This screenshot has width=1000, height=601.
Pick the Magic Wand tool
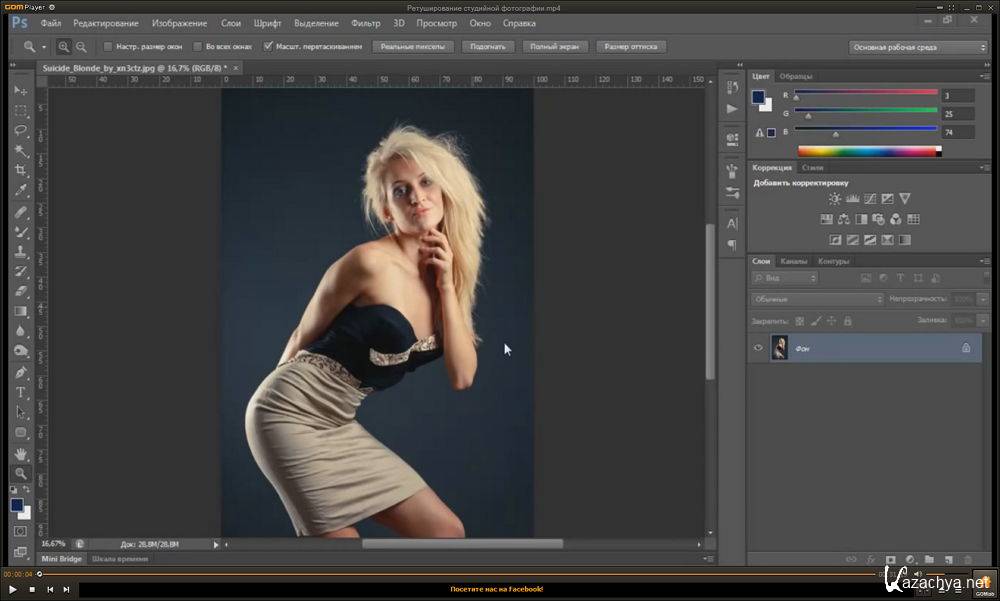click(21, 150)
